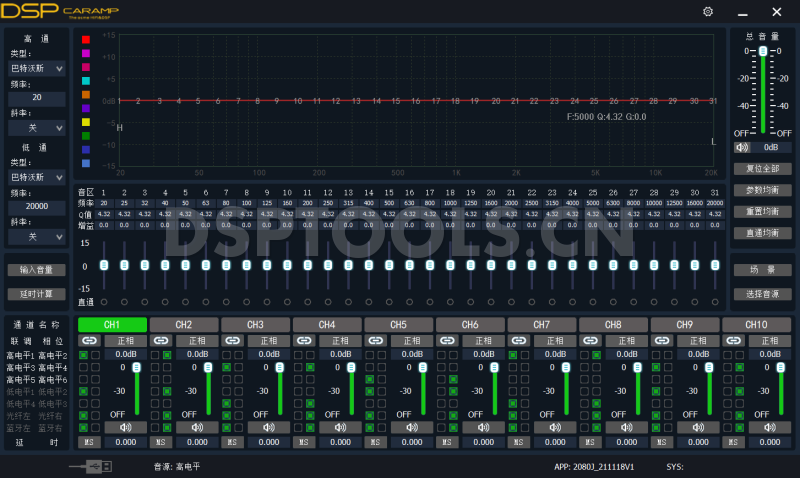Viewport: 800px width, 478px height.
Task: Expand the high-pass slope dropdown
Action: (37, 128)
